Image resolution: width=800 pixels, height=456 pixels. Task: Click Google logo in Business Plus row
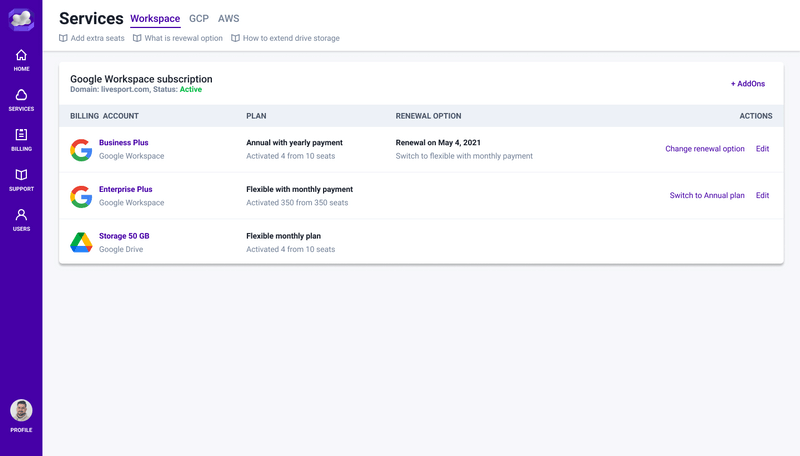pyautogui.click(x=81, y=150)
